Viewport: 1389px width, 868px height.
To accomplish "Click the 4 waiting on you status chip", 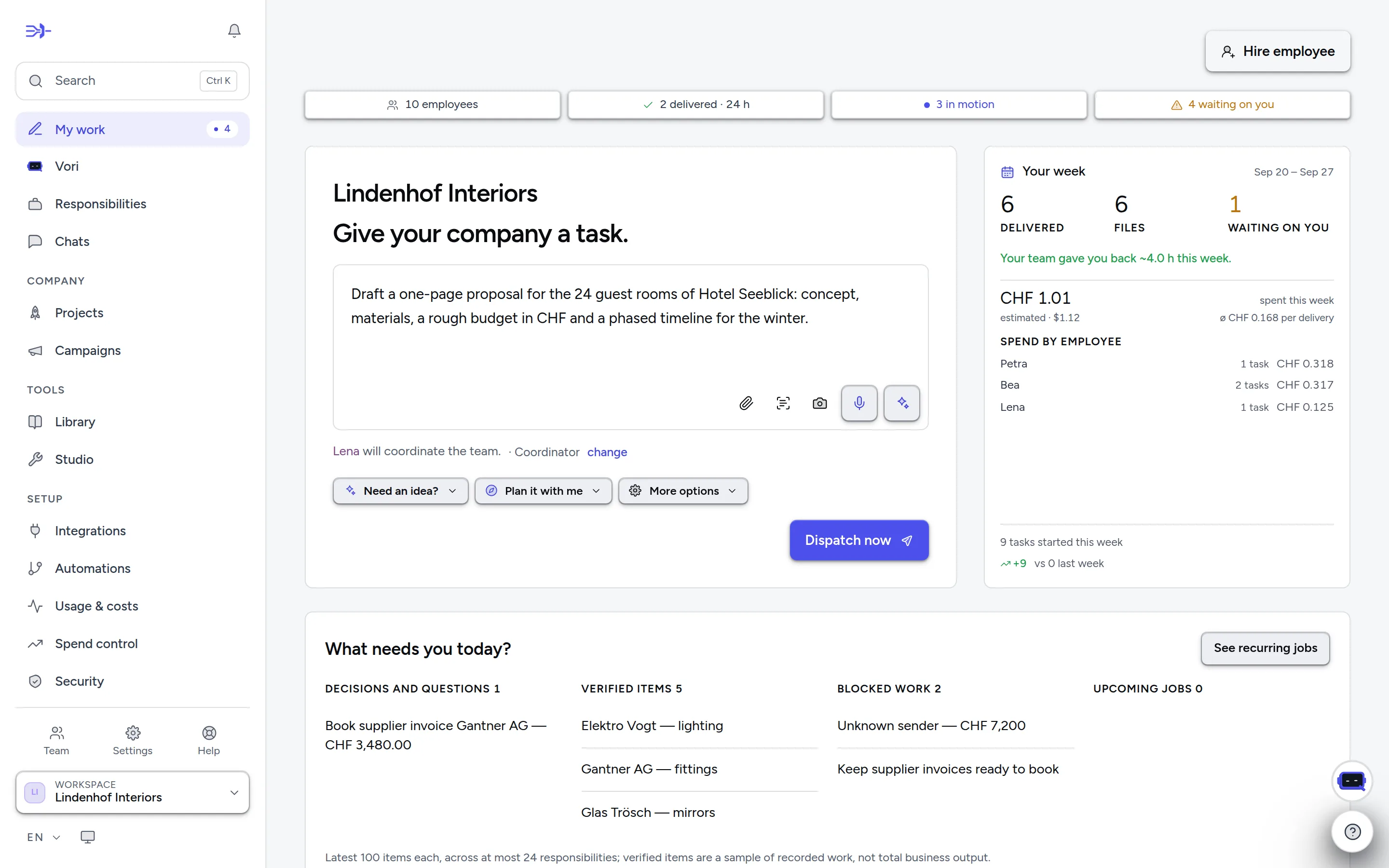I will (1222, 105).
